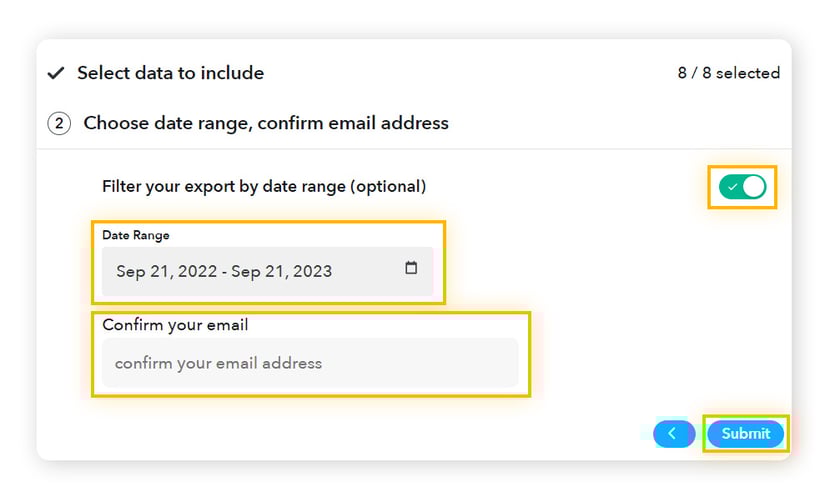Open the calendar icon in Date Range
This screenshot has height=492, width=825.
[x=411, y=269]
